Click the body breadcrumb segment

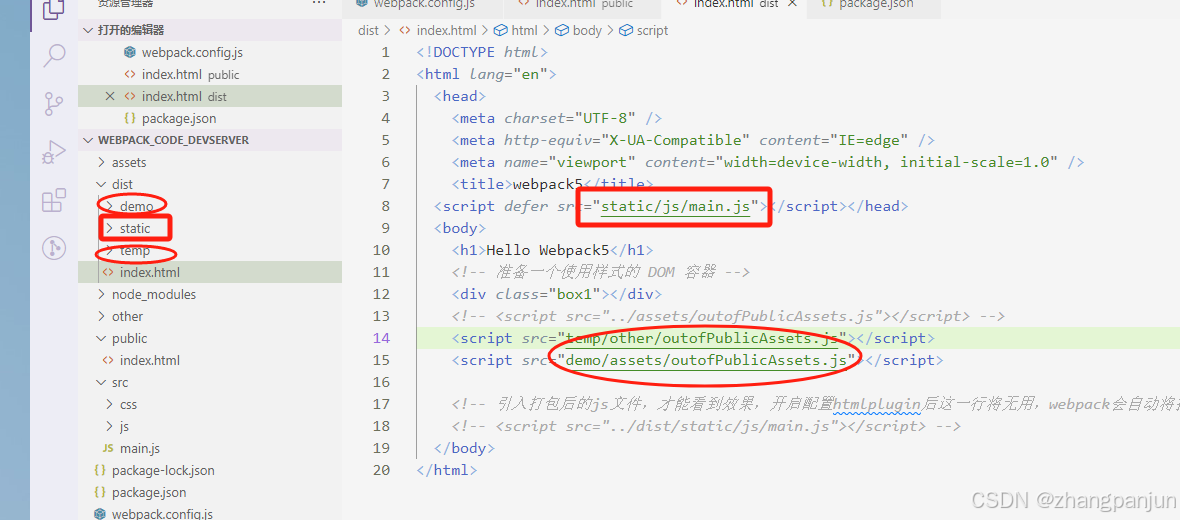pos(587,30)
